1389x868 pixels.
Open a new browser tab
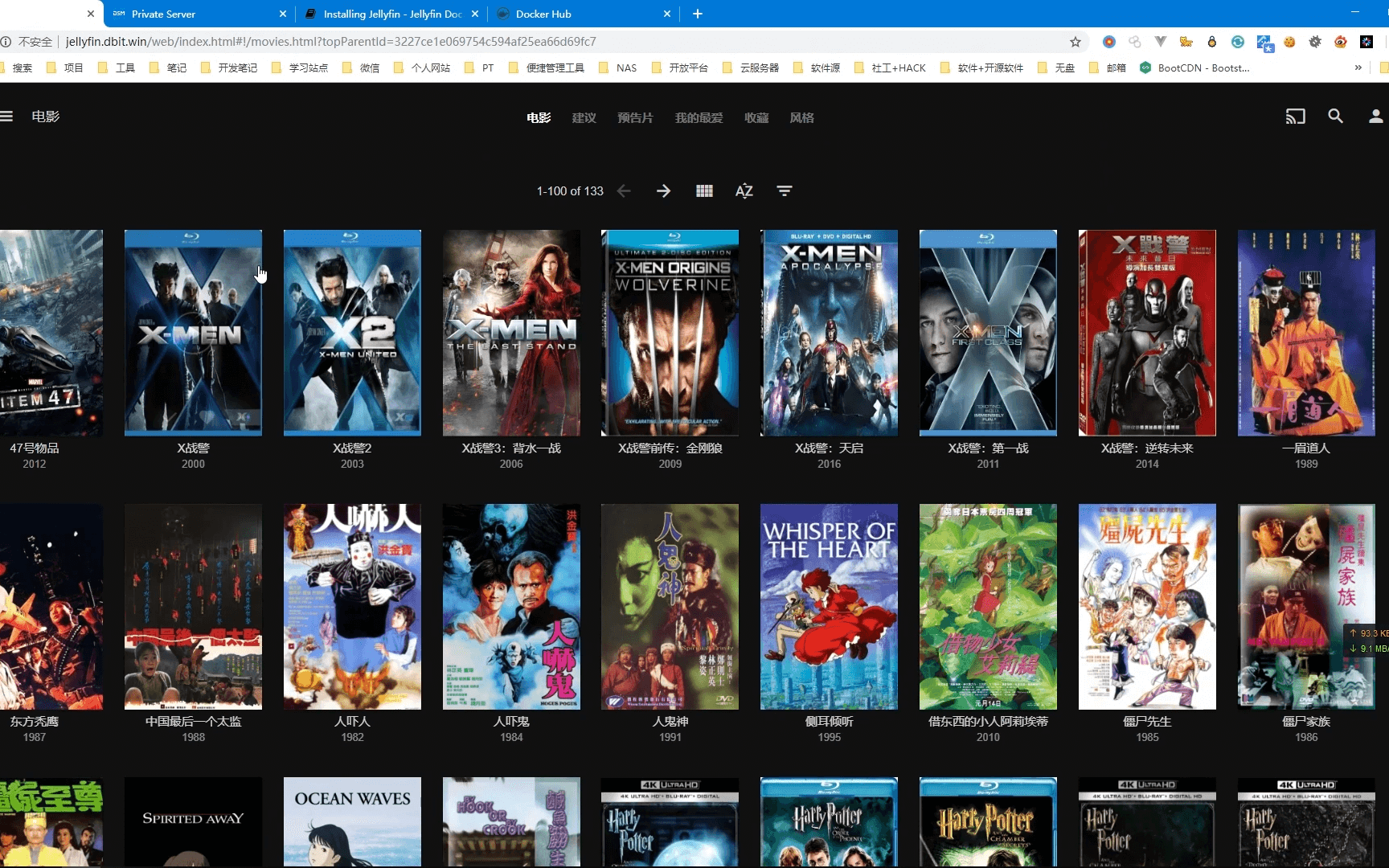tap(697, 14)
